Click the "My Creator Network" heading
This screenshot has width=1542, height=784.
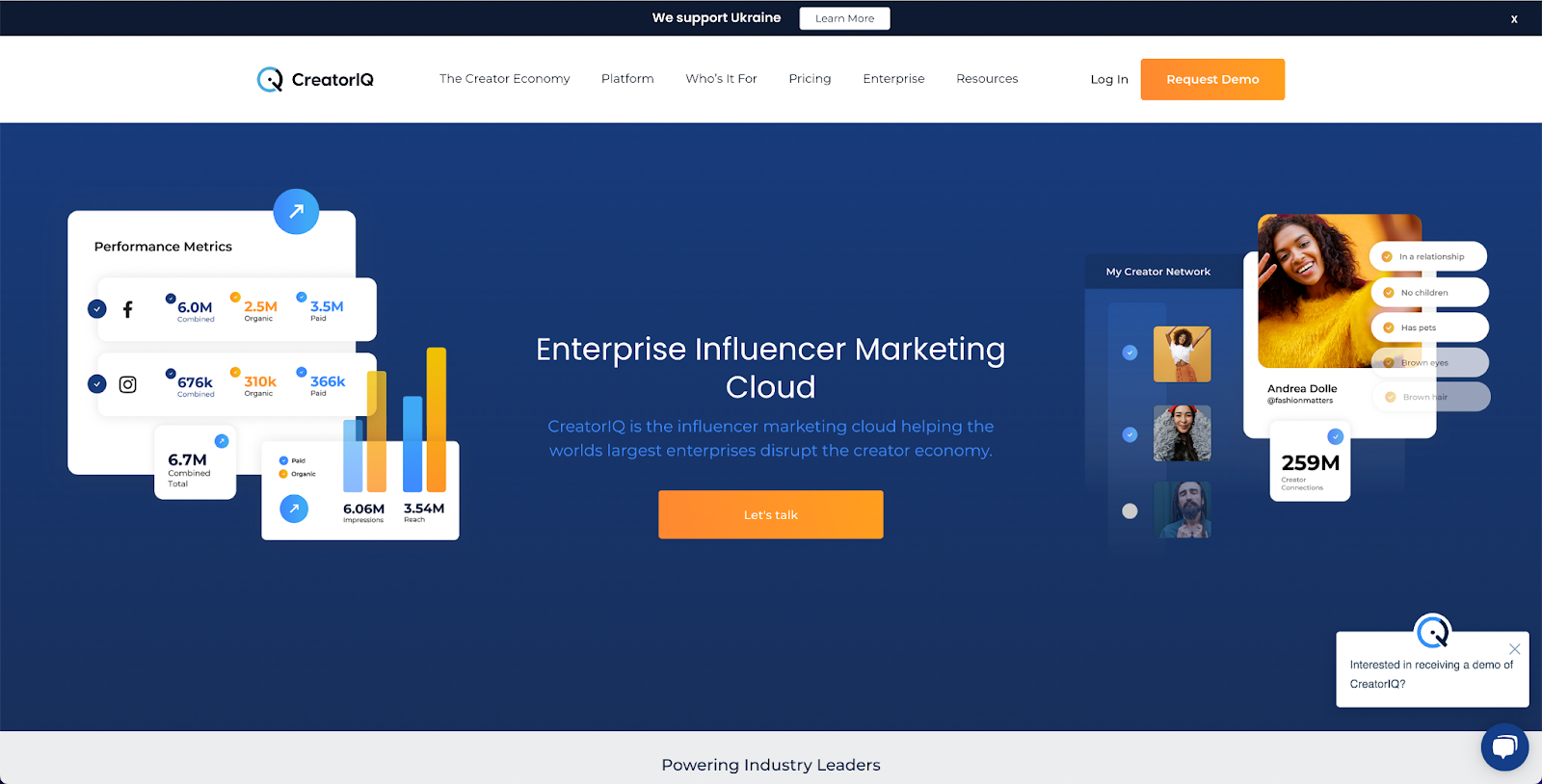(x=1158, y=272)
